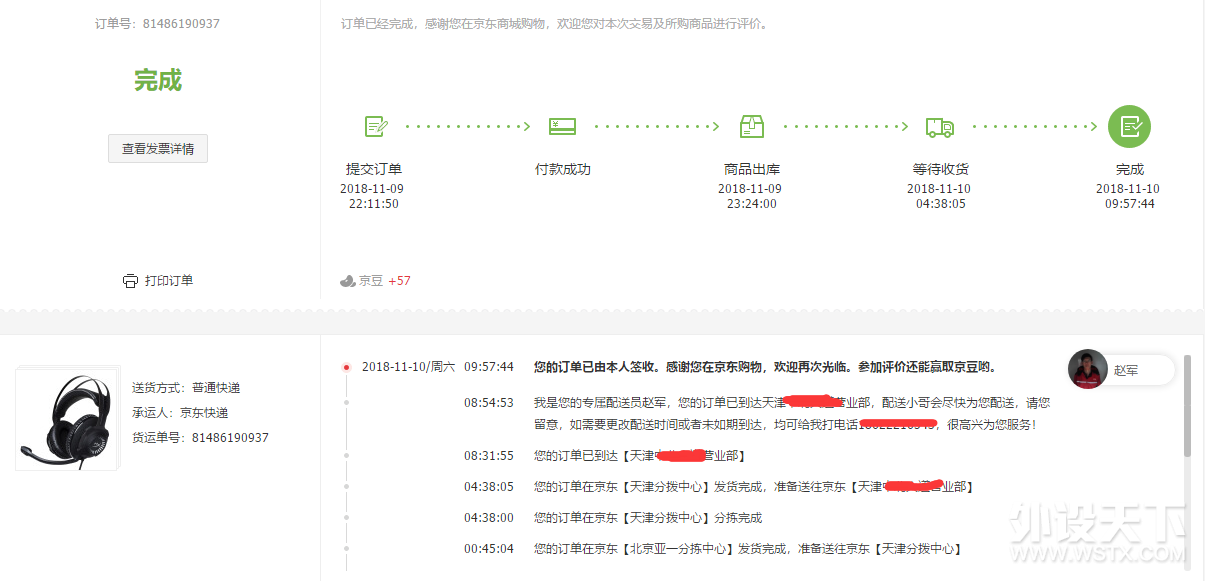Image resolution: width=1205 pixels, height=581 pixels.
Task: Click the large green 完成 status text
Action: pos(158,81)
